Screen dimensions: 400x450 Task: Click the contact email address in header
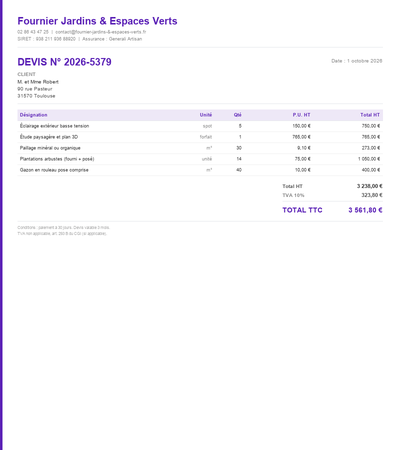[101, 32]
